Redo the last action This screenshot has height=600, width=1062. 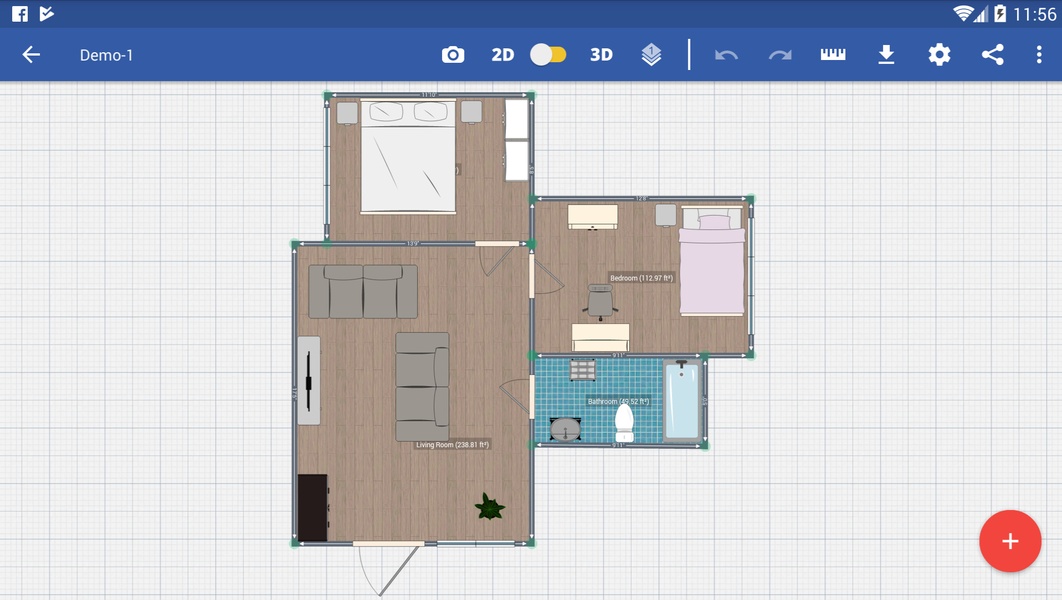coord(780,55)
